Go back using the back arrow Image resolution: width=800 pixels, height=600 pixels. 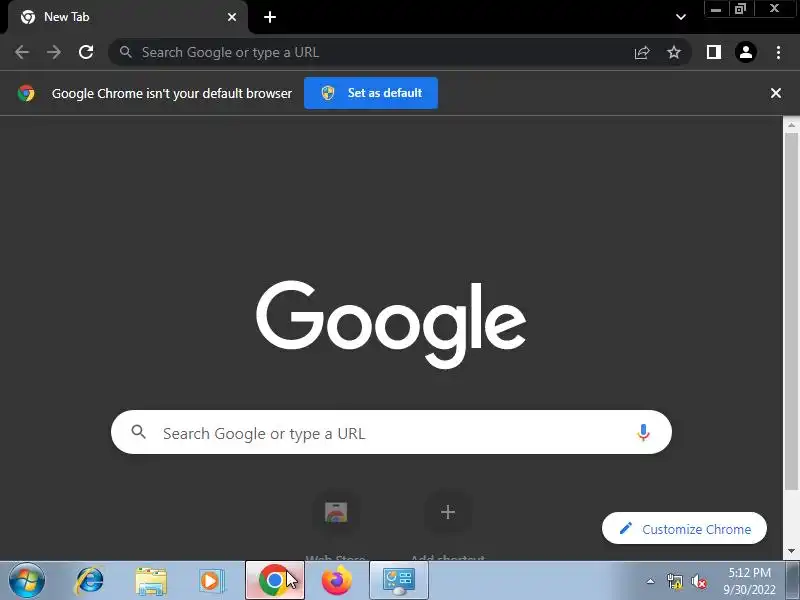tap(22, 52)
